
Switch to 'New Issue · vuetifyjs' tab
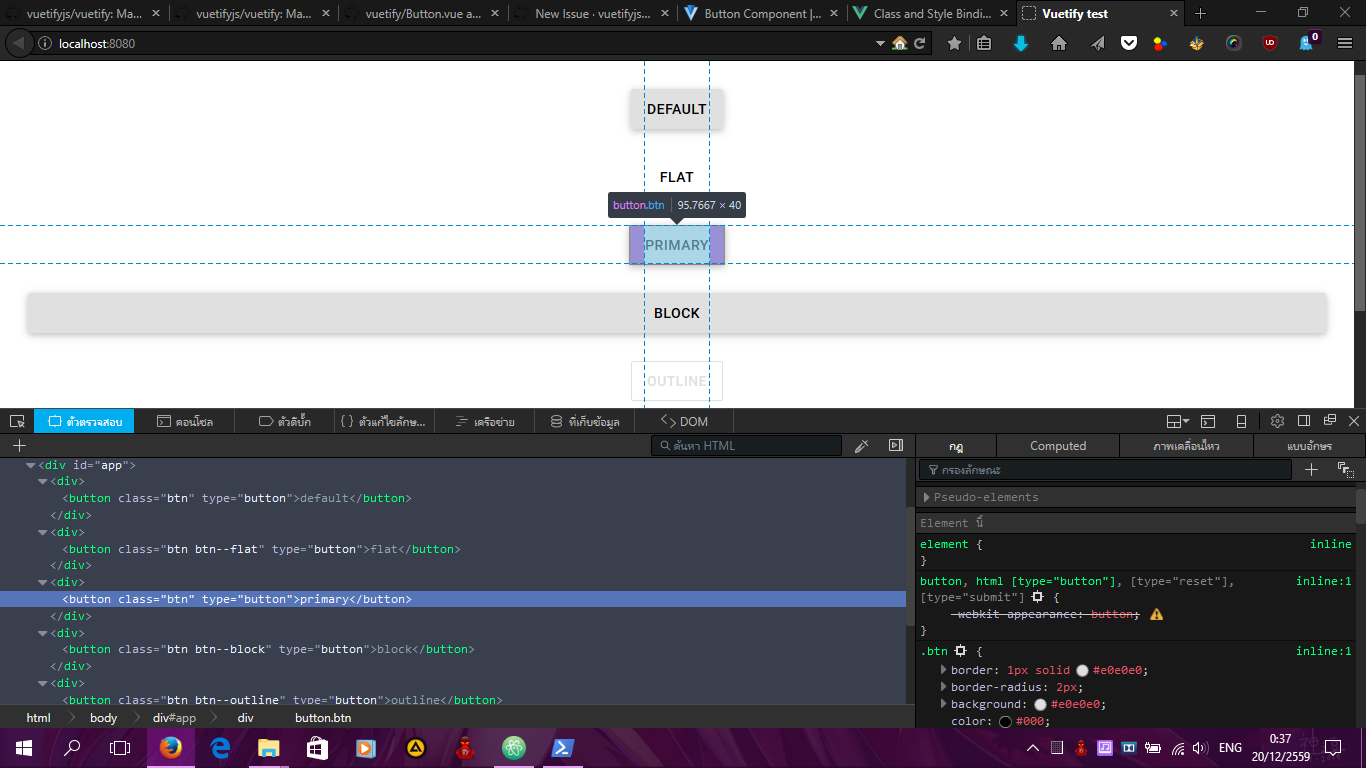pos(593,13)
